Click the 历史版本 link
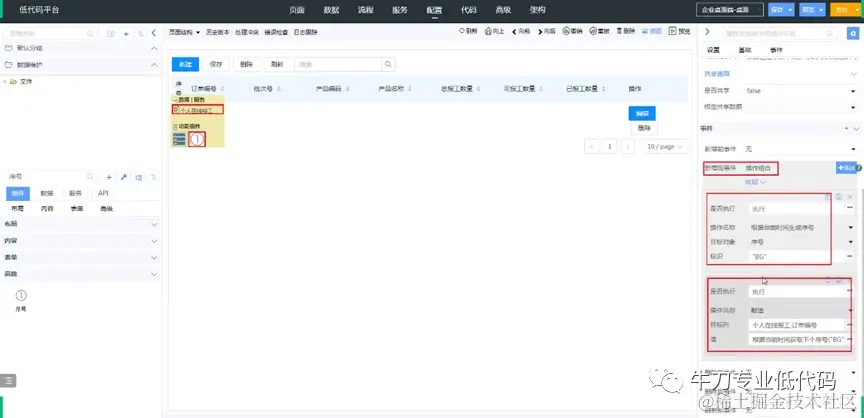864x418 pixels. point(218,32)
